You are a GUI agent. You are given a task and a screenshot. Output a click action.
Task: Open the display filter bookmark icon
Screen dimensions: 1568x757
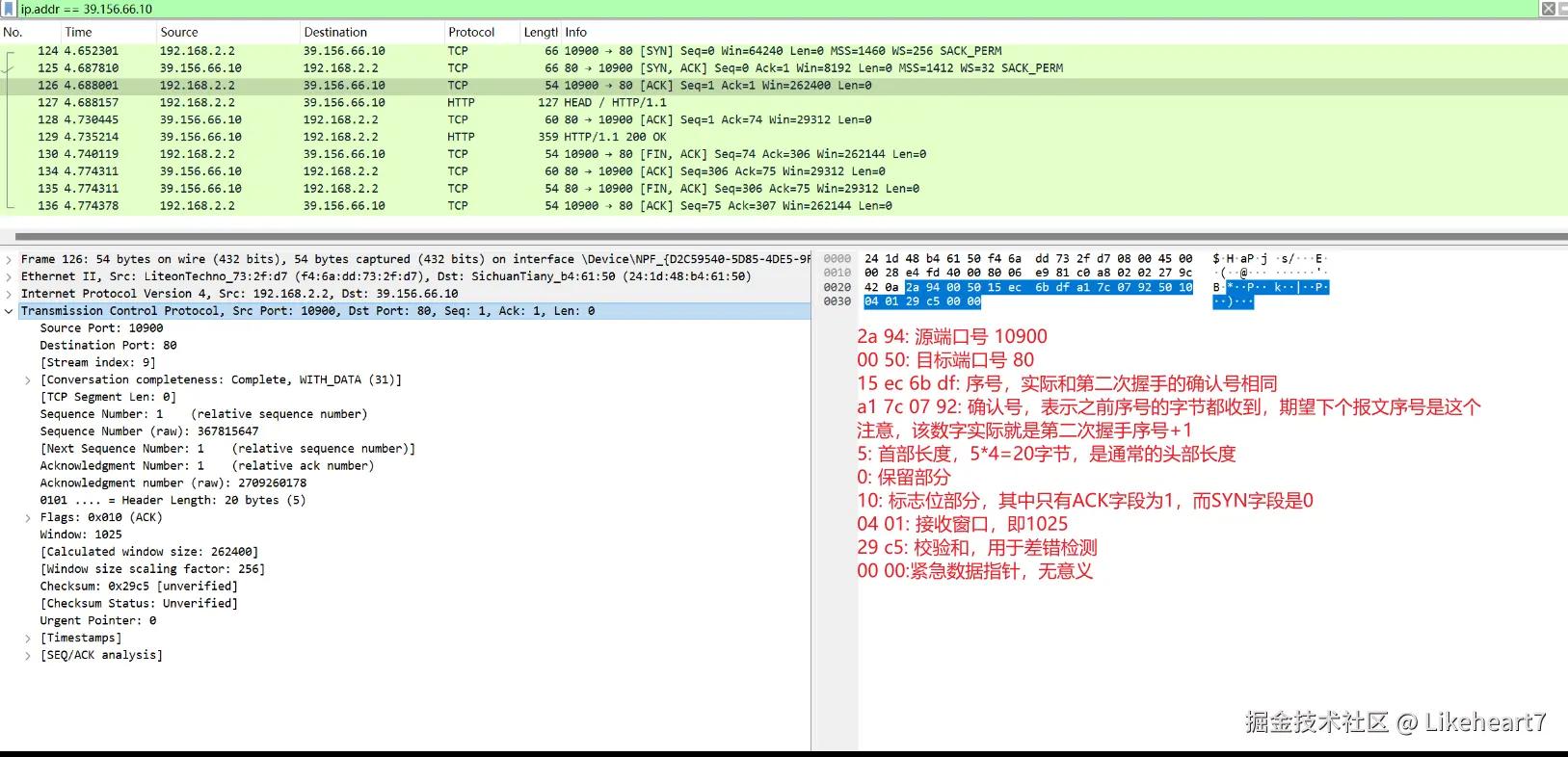(x=10, y=9)
